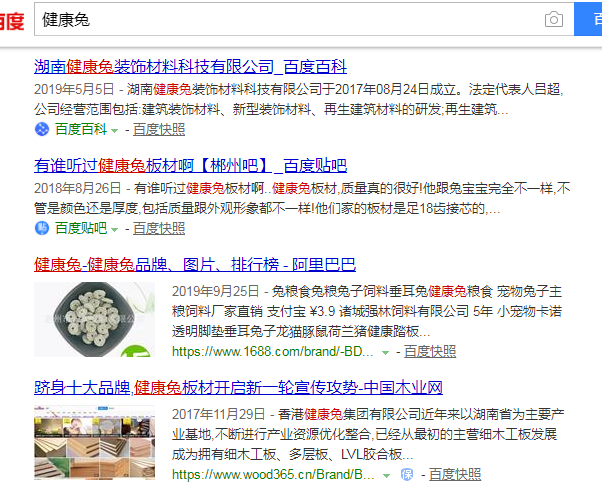
Task: Click 百度快照 under the Tieba result
Action: click(x=159, y=228)
